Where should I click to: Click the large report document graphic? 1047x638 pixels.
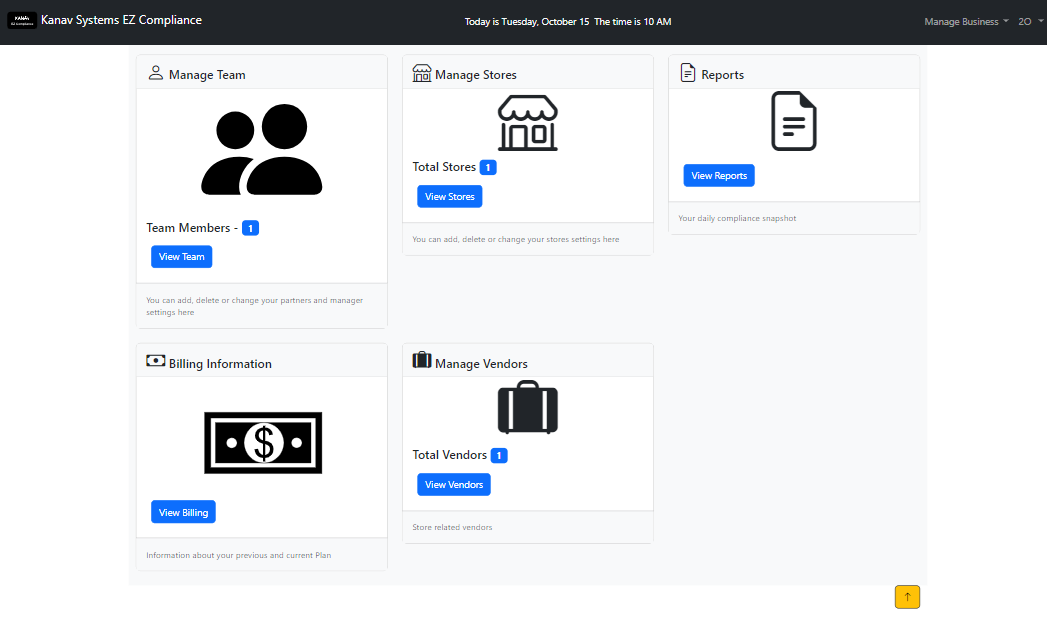point(793,121)
